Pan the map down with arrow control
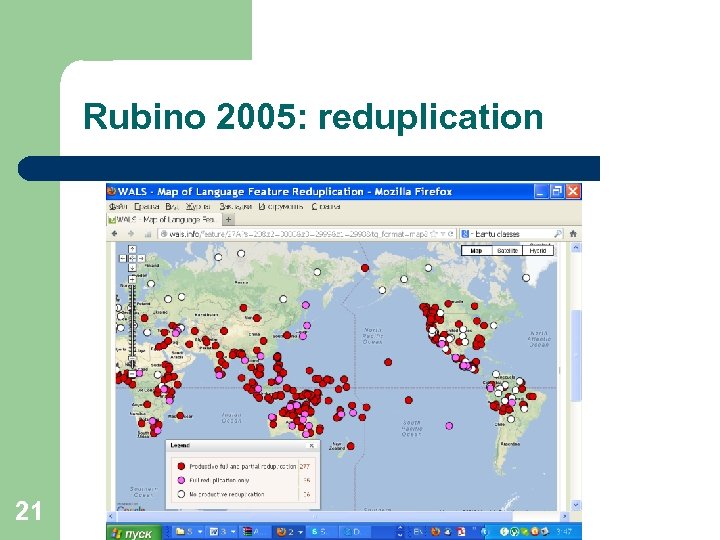The width and height of the screenshot is (720, 540). click(x=132, y=268)
